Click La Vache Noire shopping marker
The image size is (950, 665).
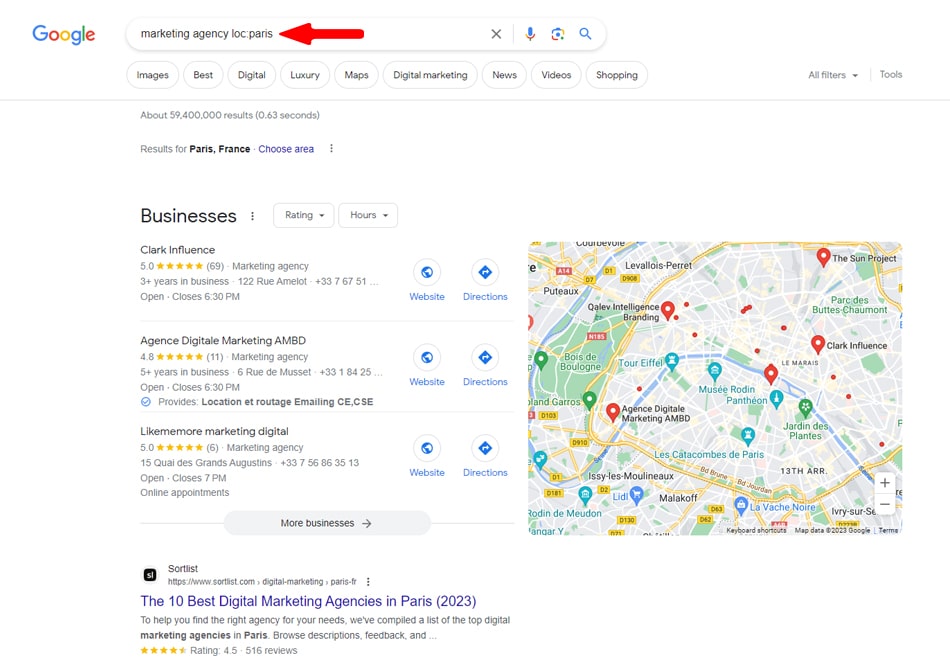tap(740, 504)
